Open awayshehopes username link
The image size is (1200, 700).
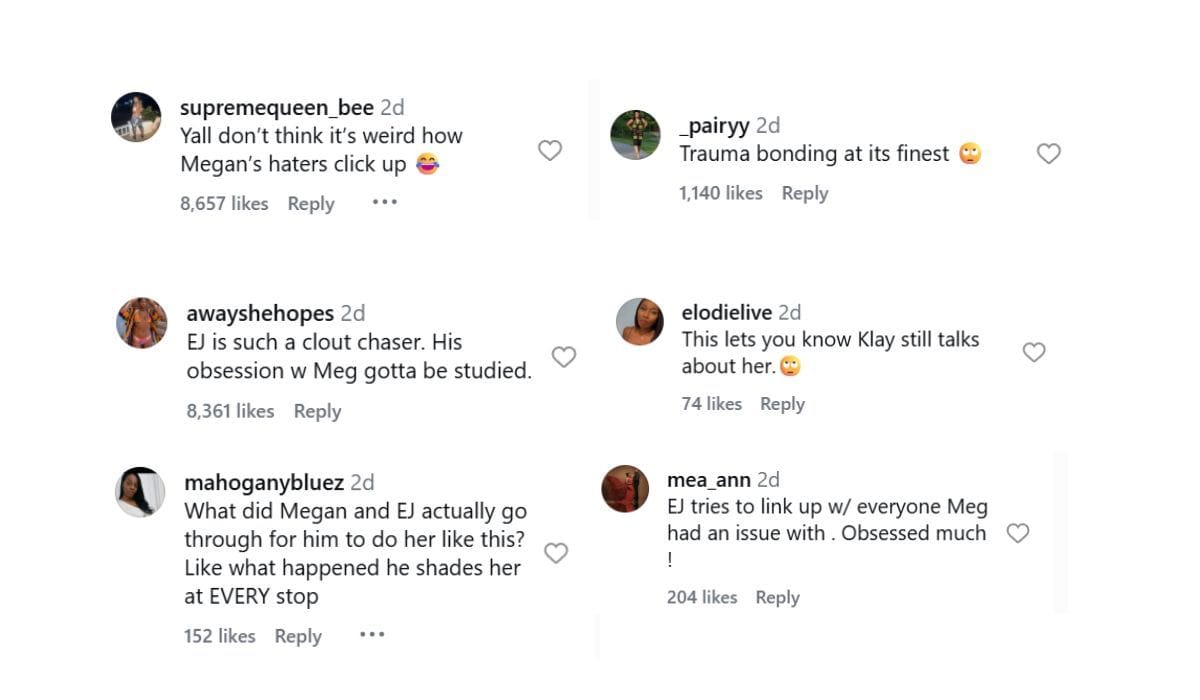[261, 314]
